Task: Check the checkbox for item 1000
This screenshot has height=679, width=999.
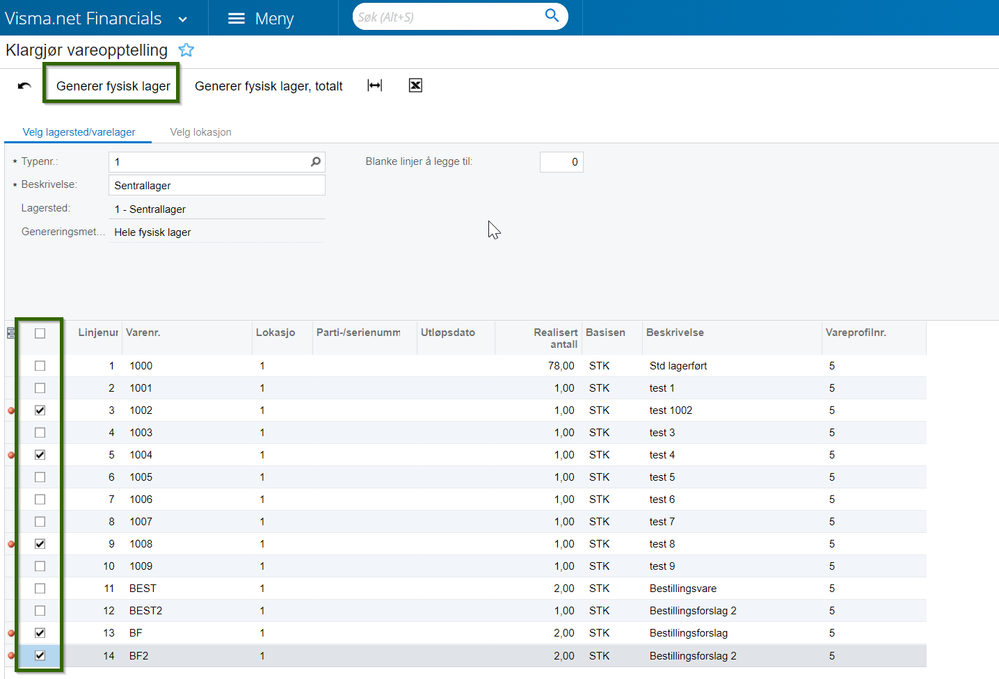Action: point(40,366)
